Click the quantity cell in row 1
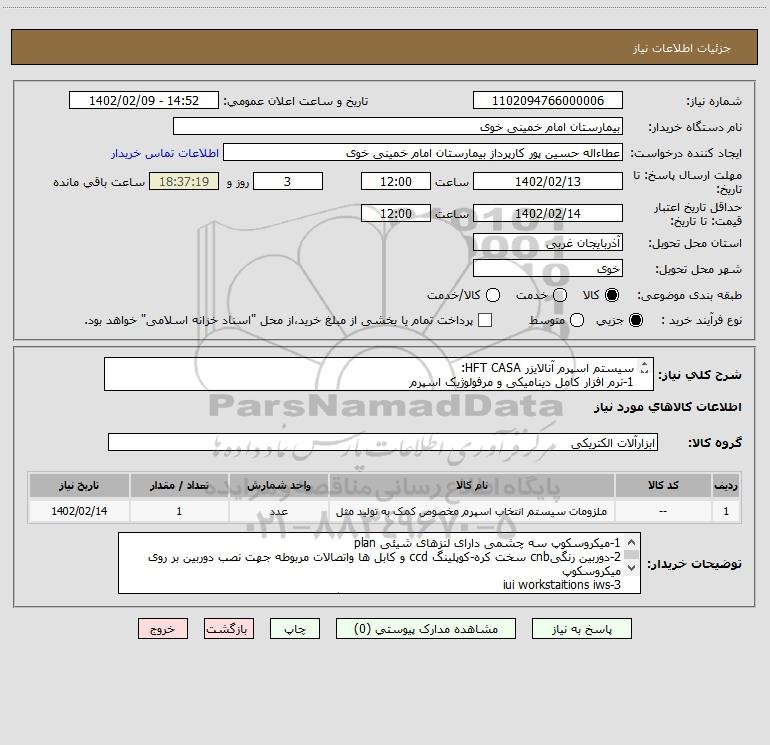The image size is (770, 745). (179, 512)
